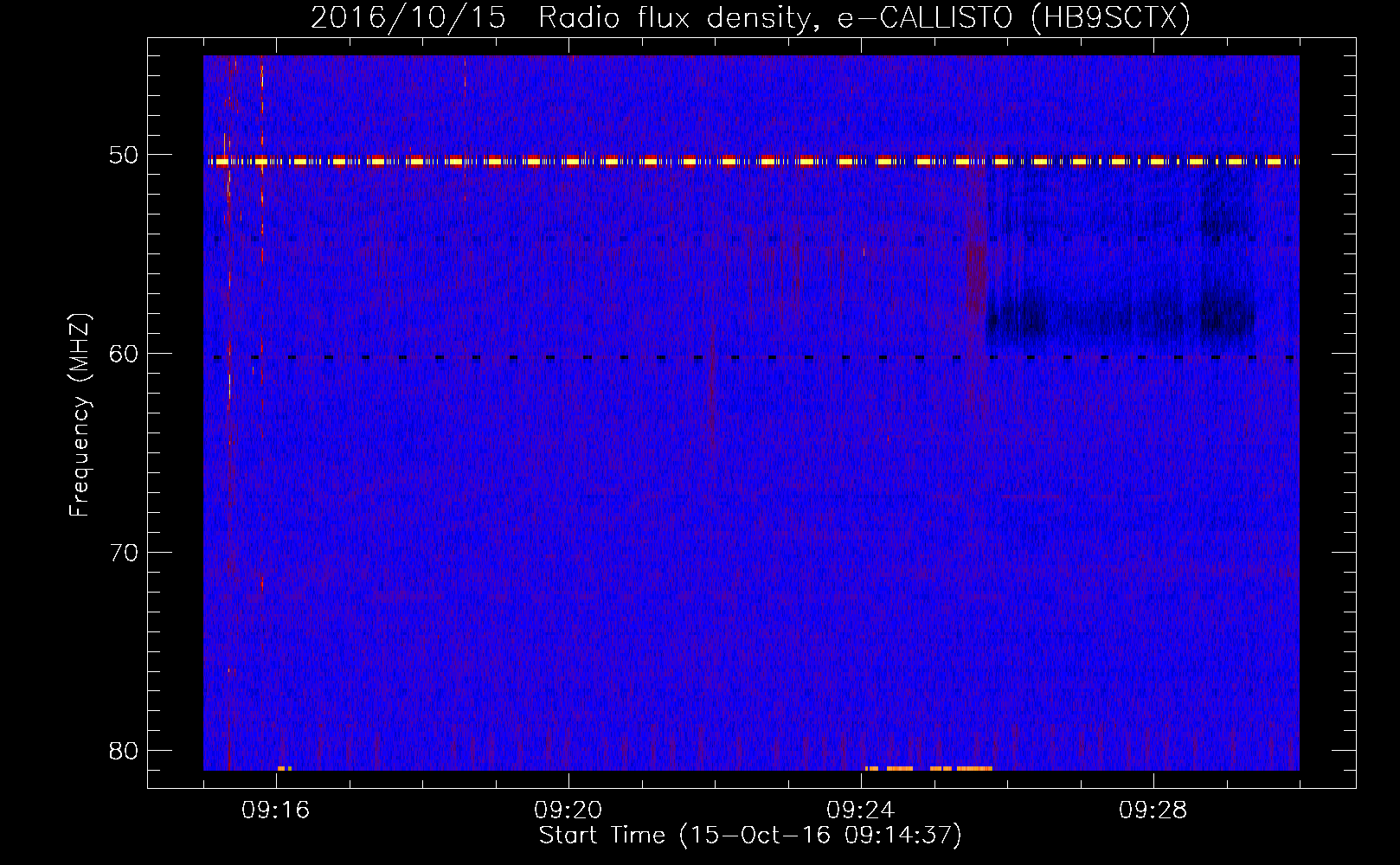Image resolution: width=1400 pixels, height=865 pixels.
Task: Click the 'Frequency (MHZ)' axis label
Action: pyautogui.click(x=80, y=414)
